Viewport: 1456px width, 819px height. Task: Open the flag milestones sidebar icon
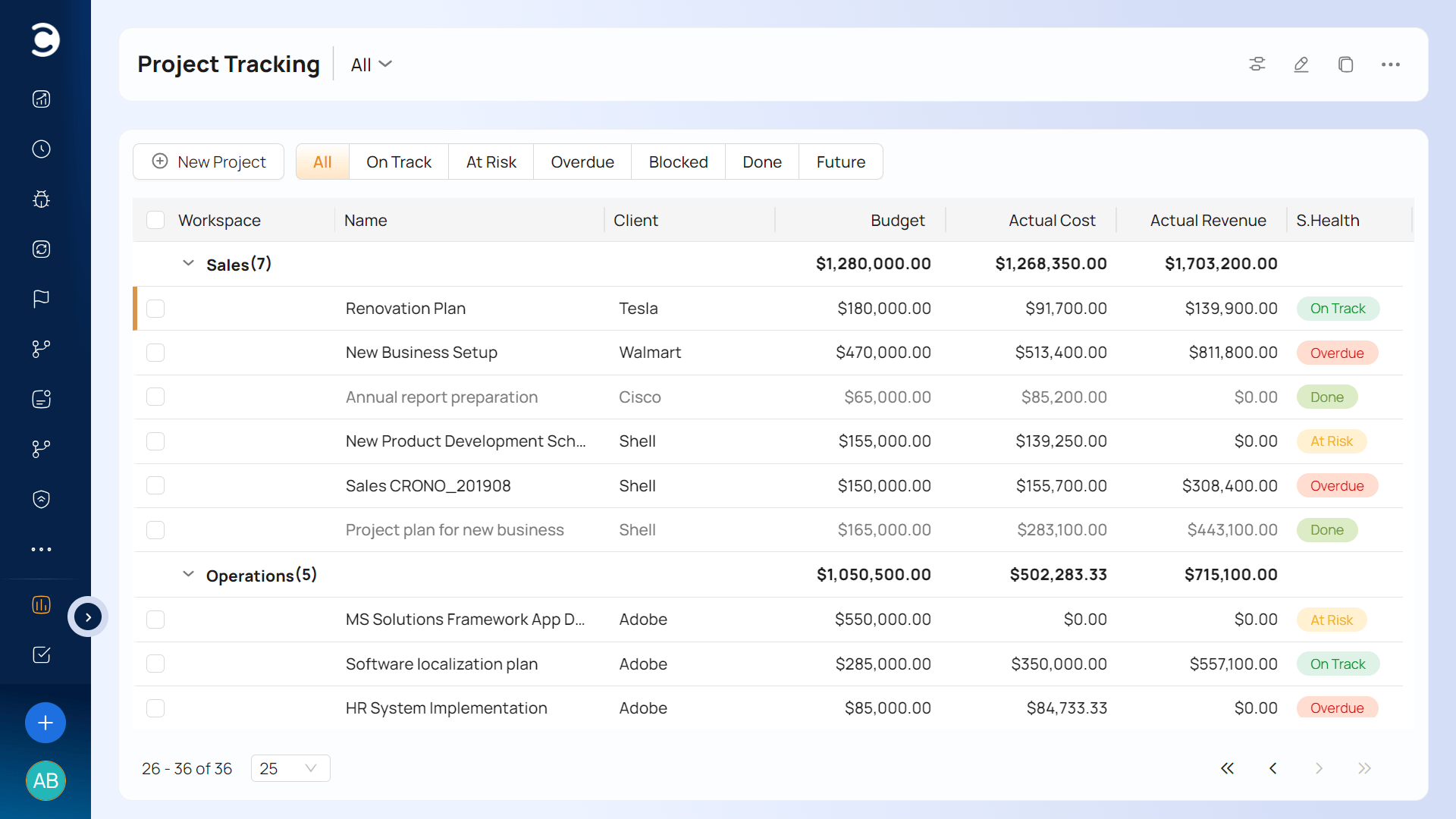pos(42,299)
